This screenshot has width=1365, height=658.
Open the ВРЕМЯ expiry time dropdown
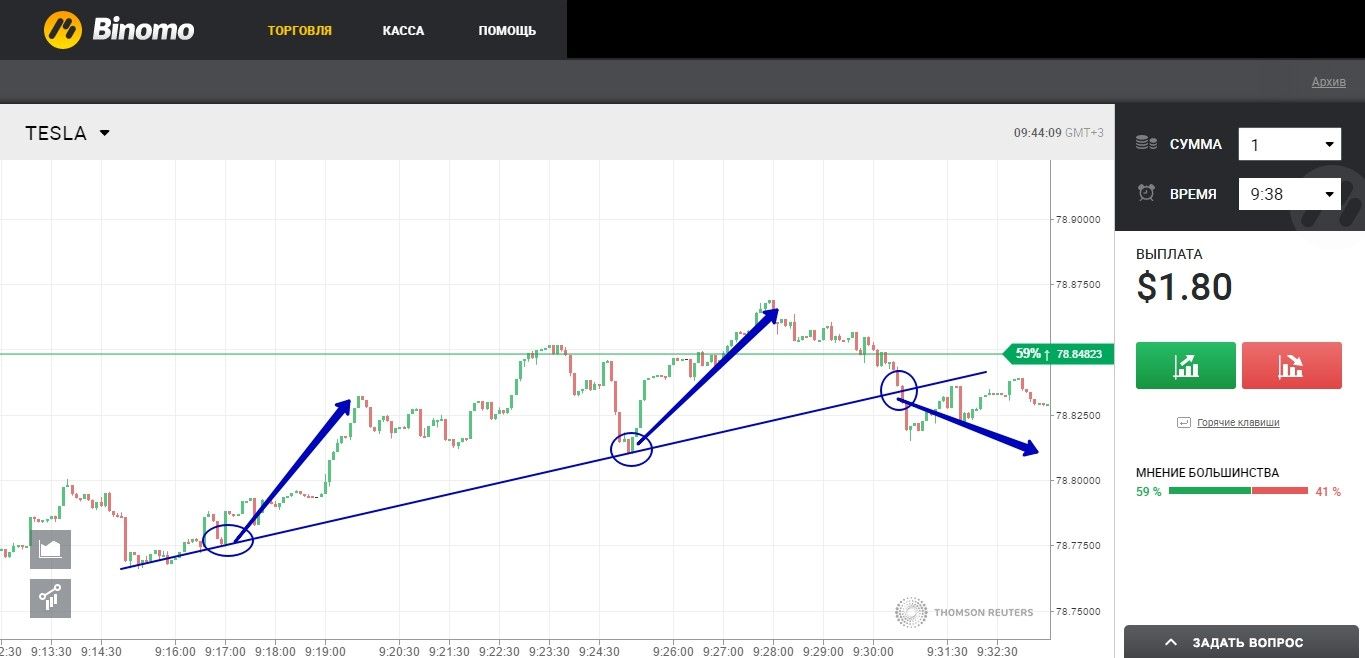click(1290, 194)
